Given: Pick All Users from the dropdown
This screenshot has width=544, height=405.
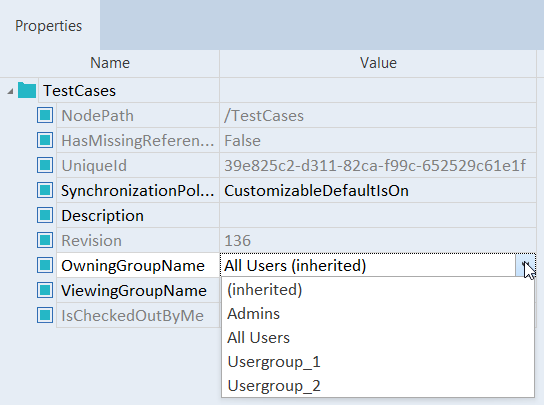Looking at the screenshot, I should pyautogui.click(x=378, y=338).
